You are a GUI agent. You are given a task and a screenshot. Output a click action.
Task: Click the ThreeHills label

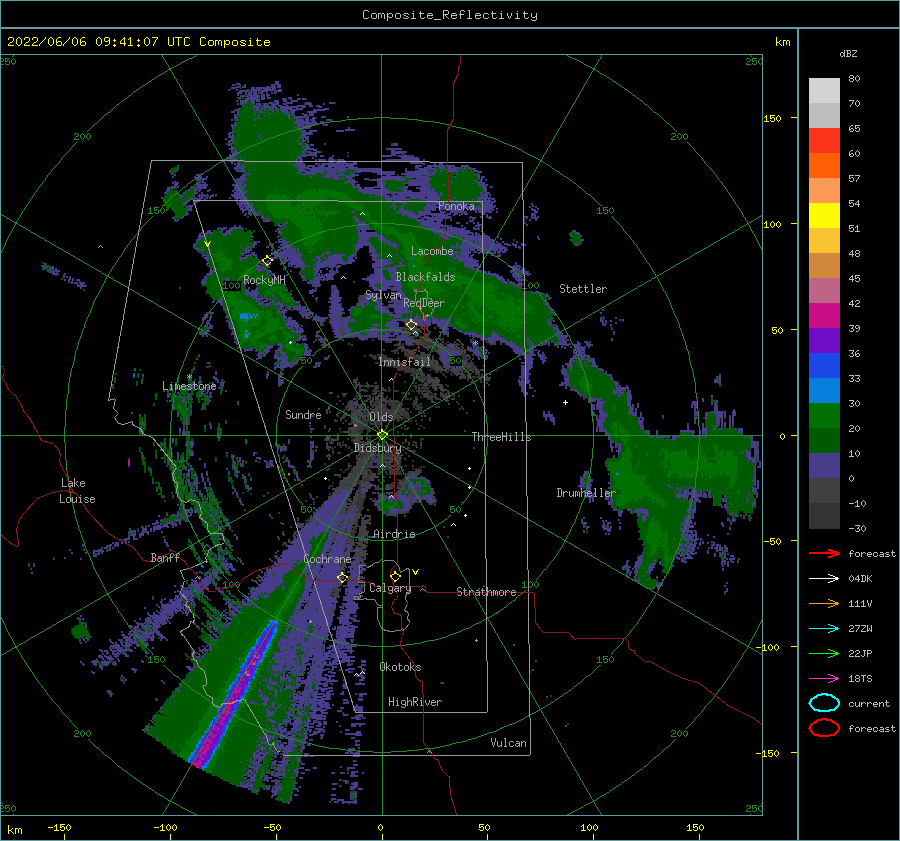pyautogui.click(x=501, y=437)
